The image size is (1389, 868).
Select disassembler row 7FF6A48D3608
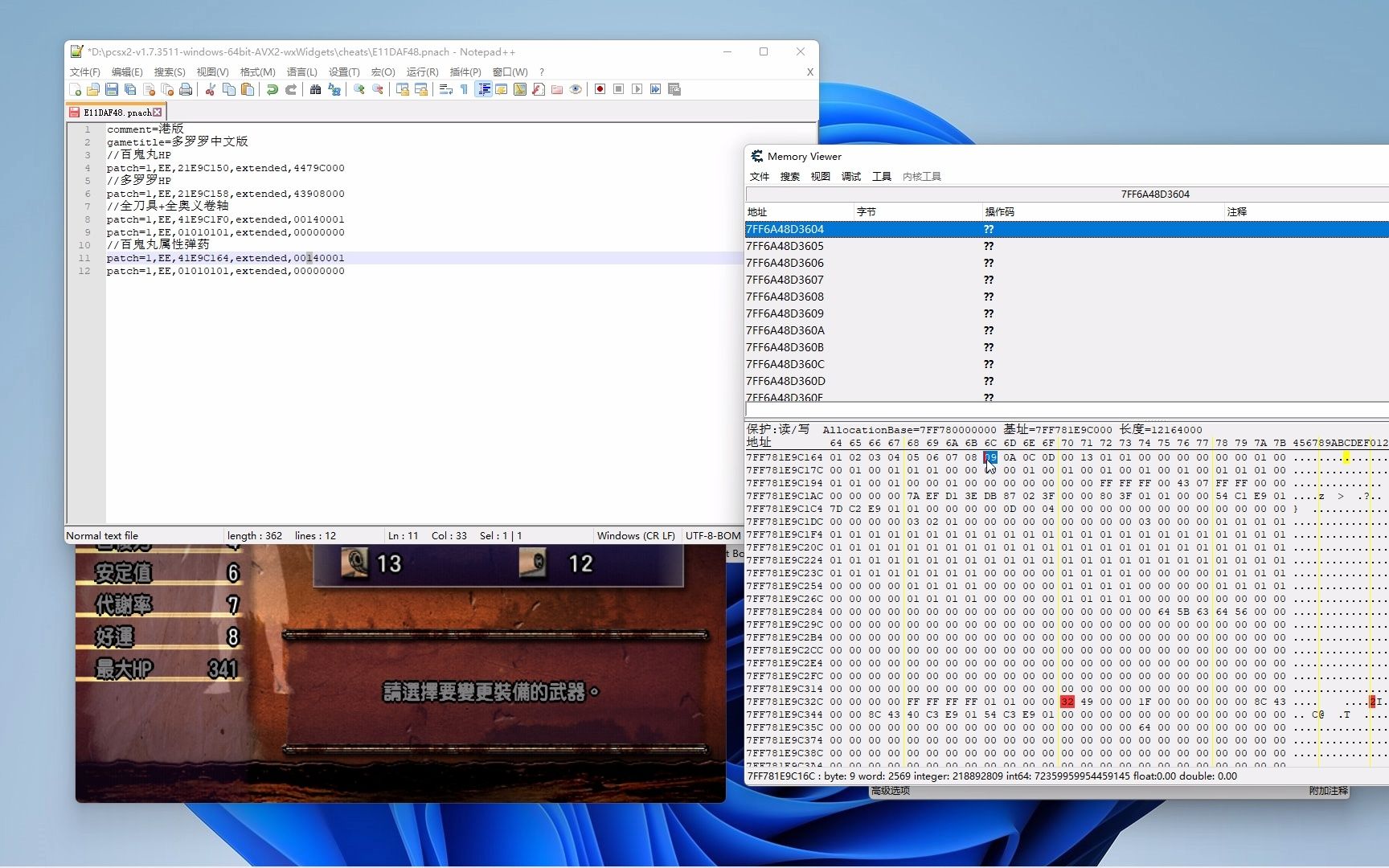click(1067, 297)
